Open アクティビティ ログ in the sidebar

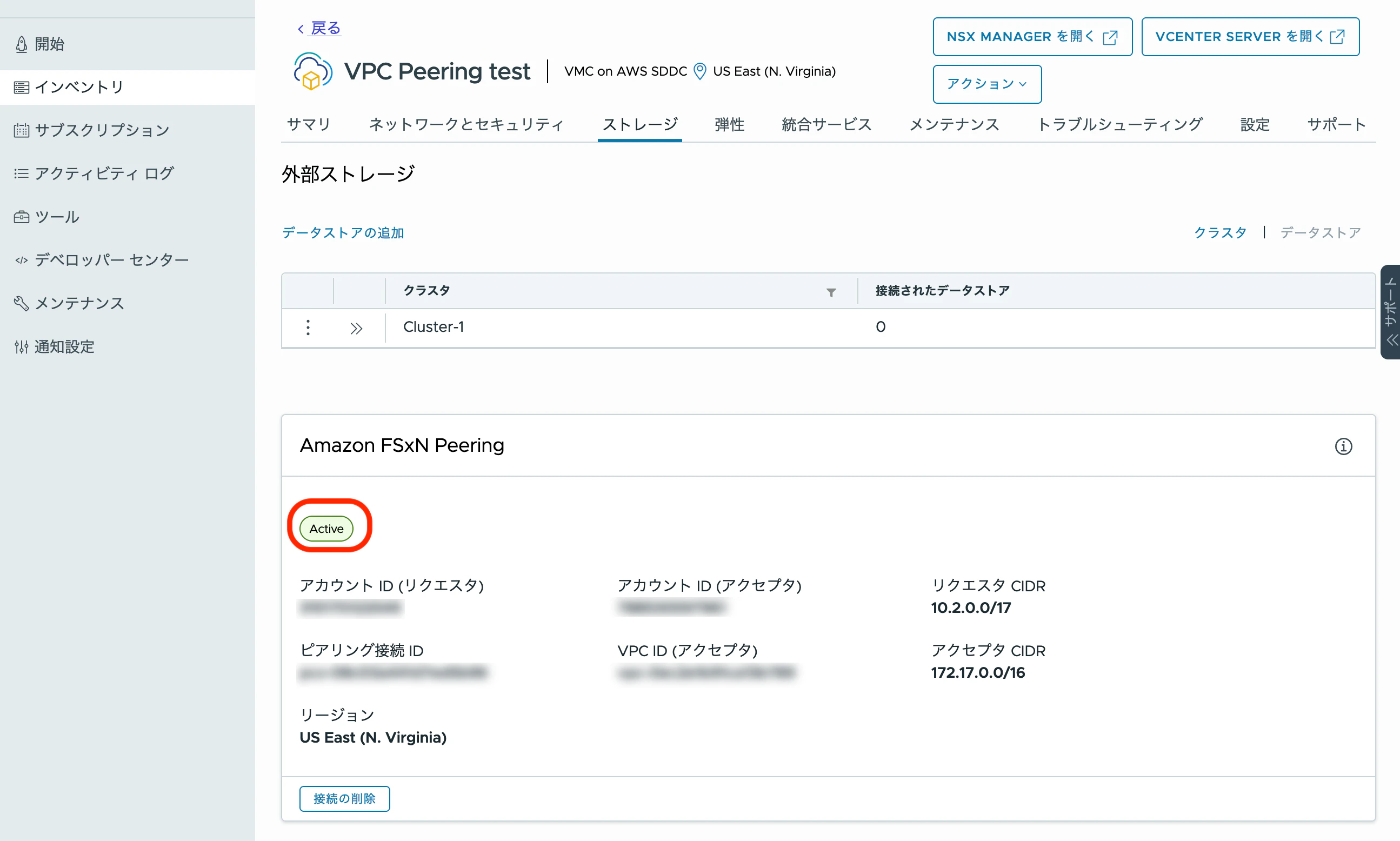coord(104,173)
